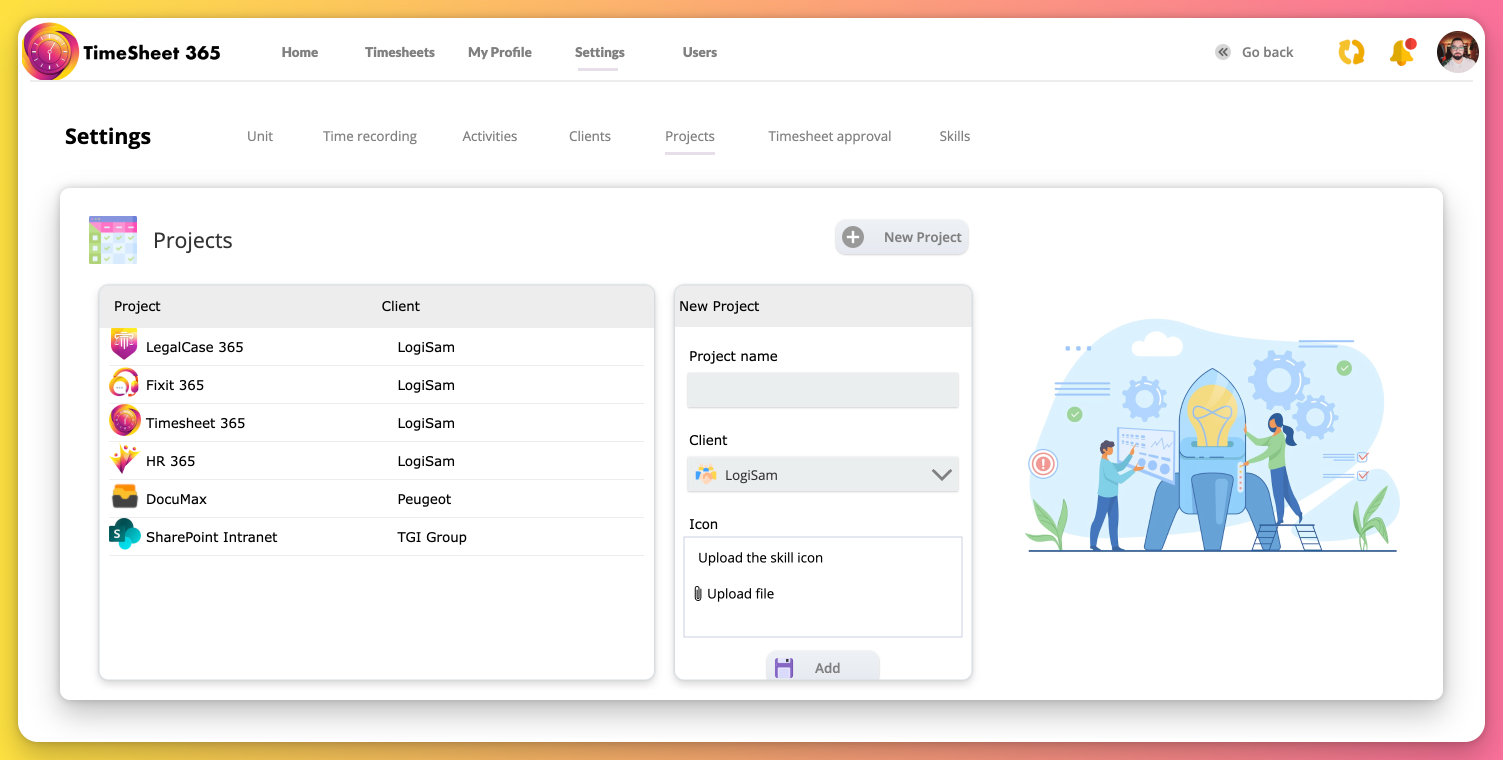Click the orange sync refresh icon
Viewport: 1504px width, 761px height.
tap(1351, 52)
